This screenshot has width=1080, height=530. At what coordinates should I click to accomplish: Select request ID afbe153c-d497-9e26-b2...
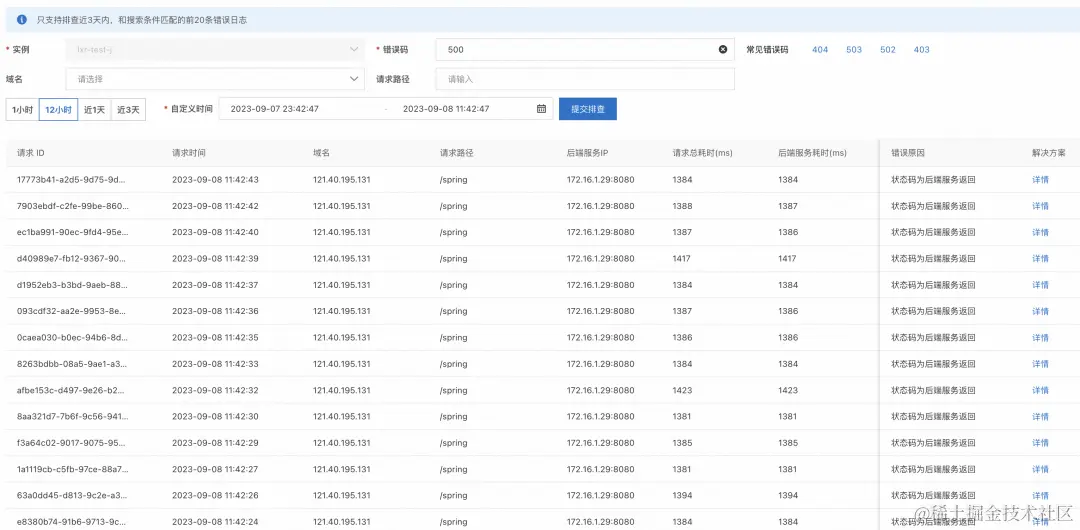pyautogui.click(x=72, y=390)
